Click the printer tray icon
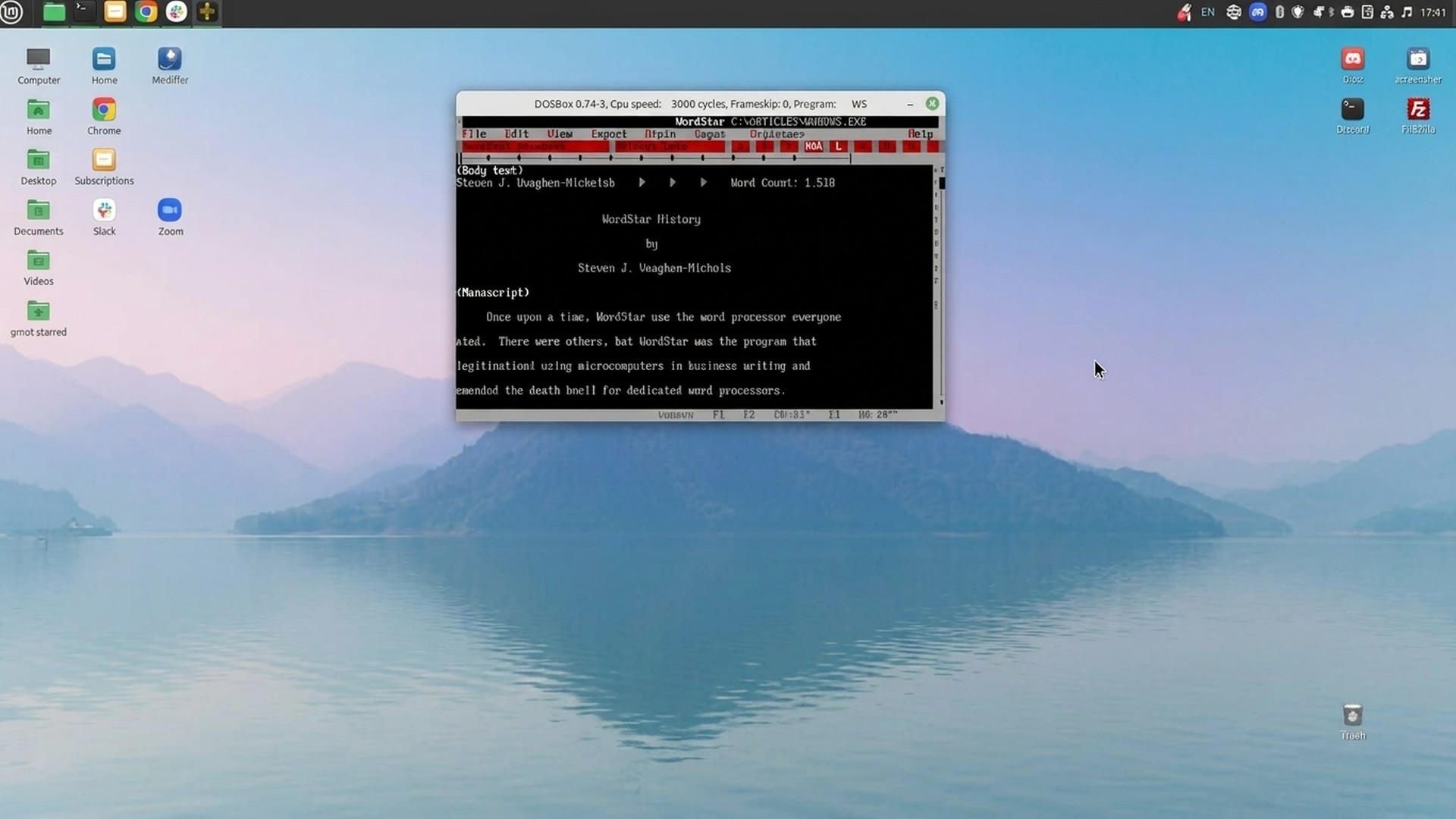Screen dimensions: 1456x819 point(1348,12)
